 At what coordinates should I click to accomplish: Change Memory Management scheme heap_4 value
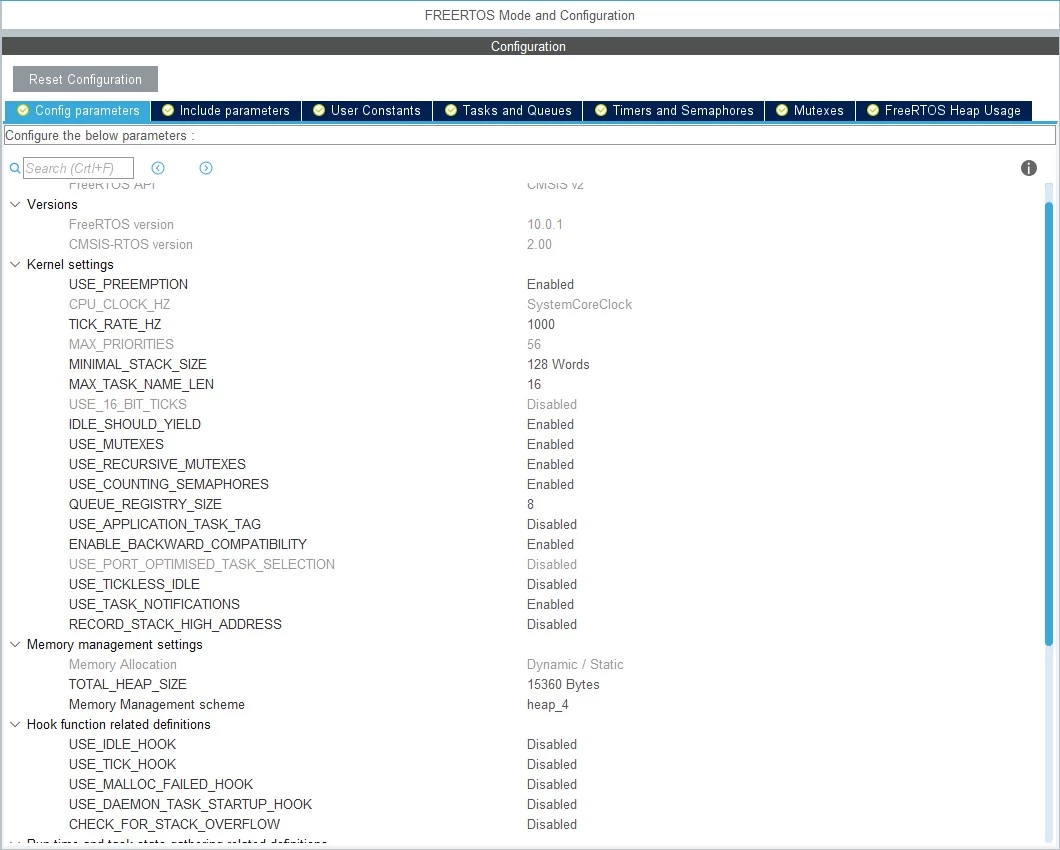click(548, 705)
